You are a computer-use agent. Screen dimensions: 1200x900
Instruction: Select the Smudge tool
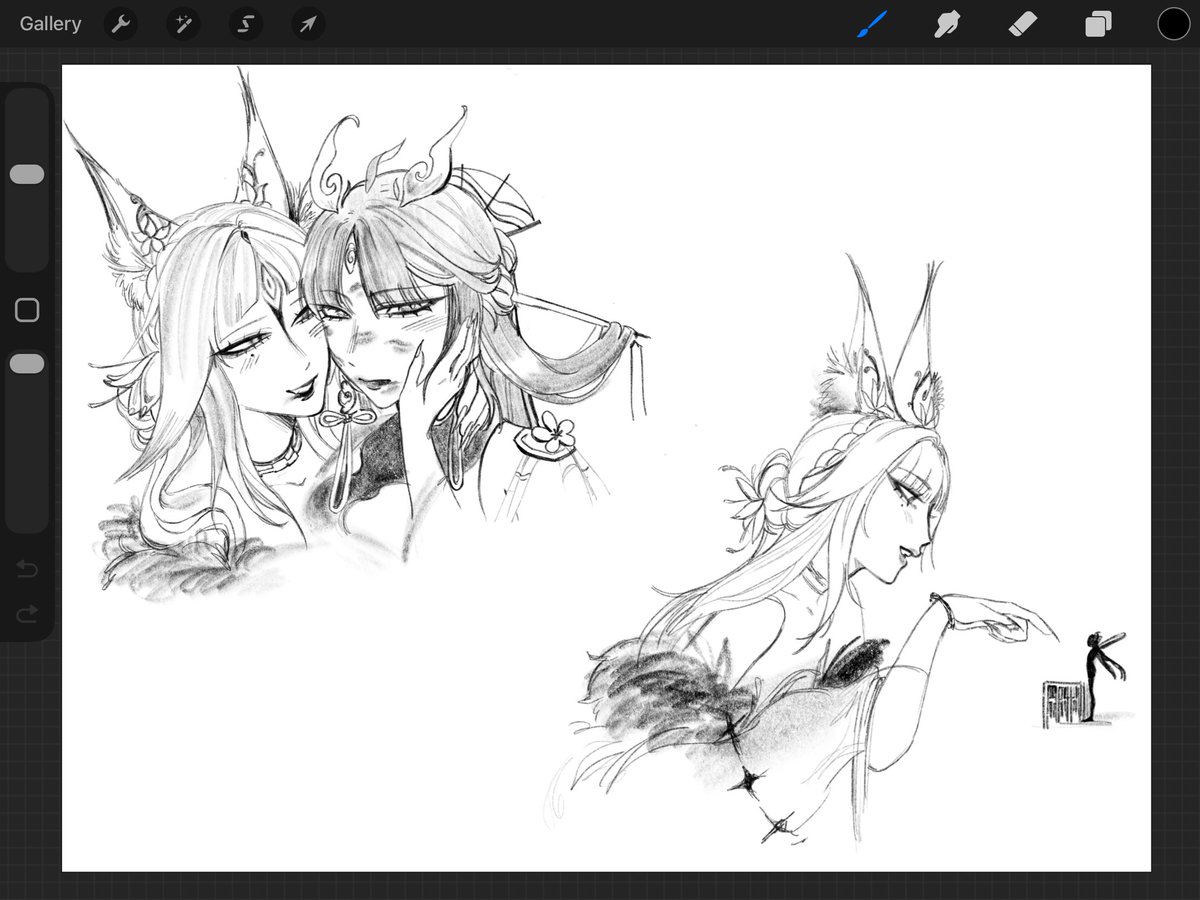pyautogui.click(x=947, y=24)
